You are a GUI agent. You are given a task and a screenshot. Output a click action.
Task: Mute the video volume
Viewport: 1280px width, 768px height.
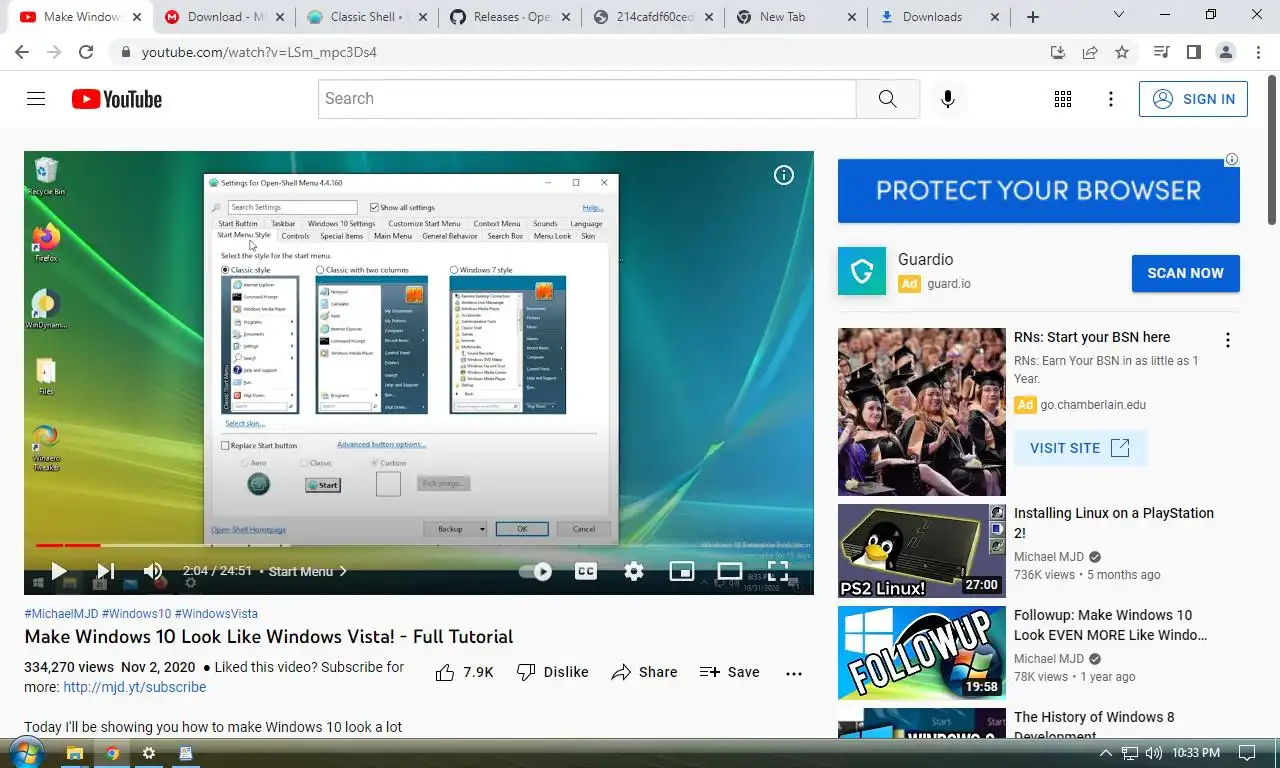(x=153, y=571)
